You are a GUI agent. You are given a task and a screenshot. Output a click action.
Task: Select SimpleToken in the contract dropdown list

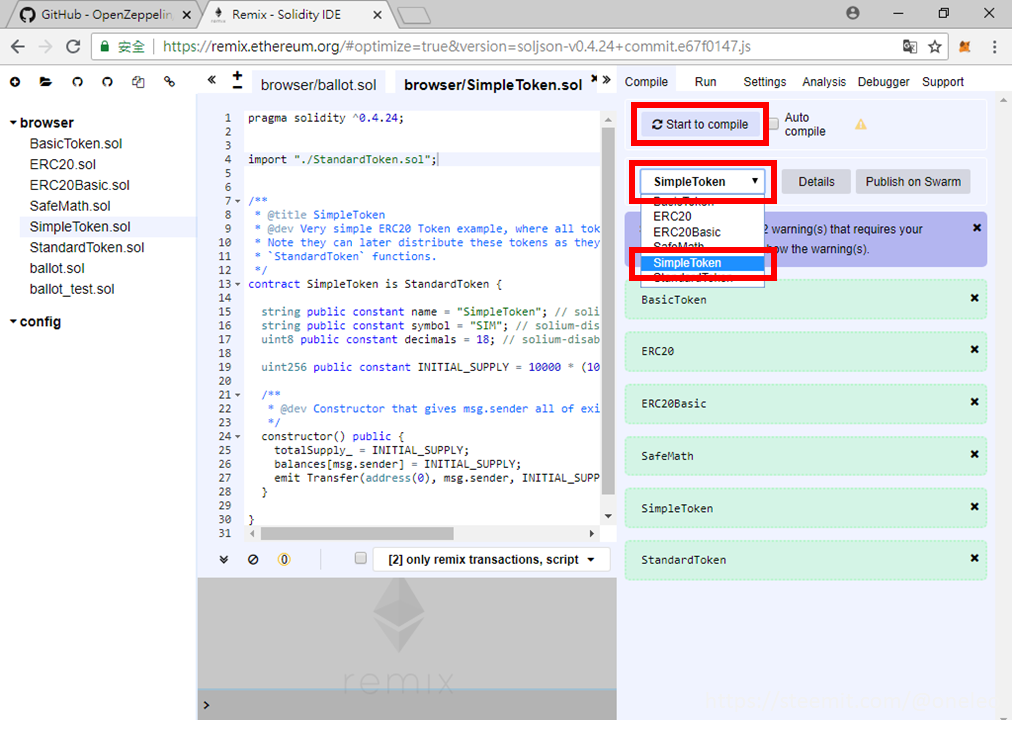(x=702, y=263)
